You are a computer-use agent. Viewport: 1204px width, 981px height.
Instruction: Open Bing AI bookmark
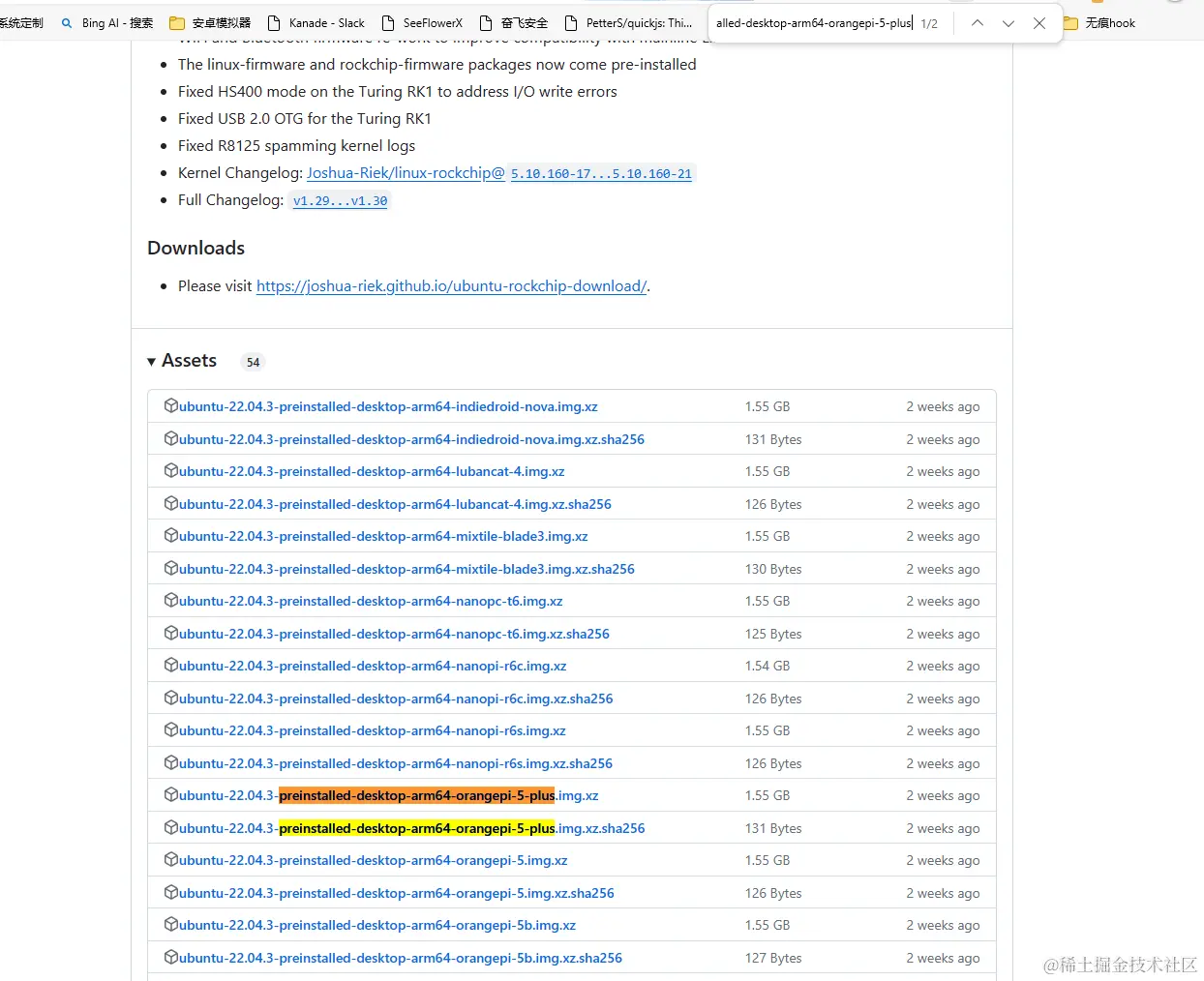pos(106,23)
